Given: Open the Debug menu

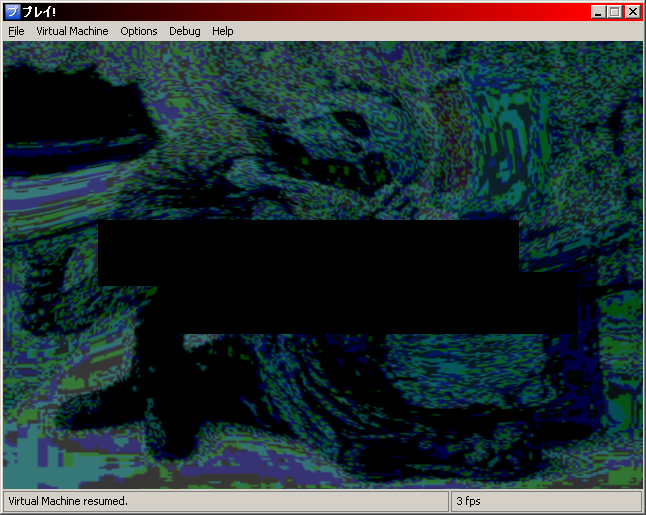Looking at the screenshot, I should (185, 31).
